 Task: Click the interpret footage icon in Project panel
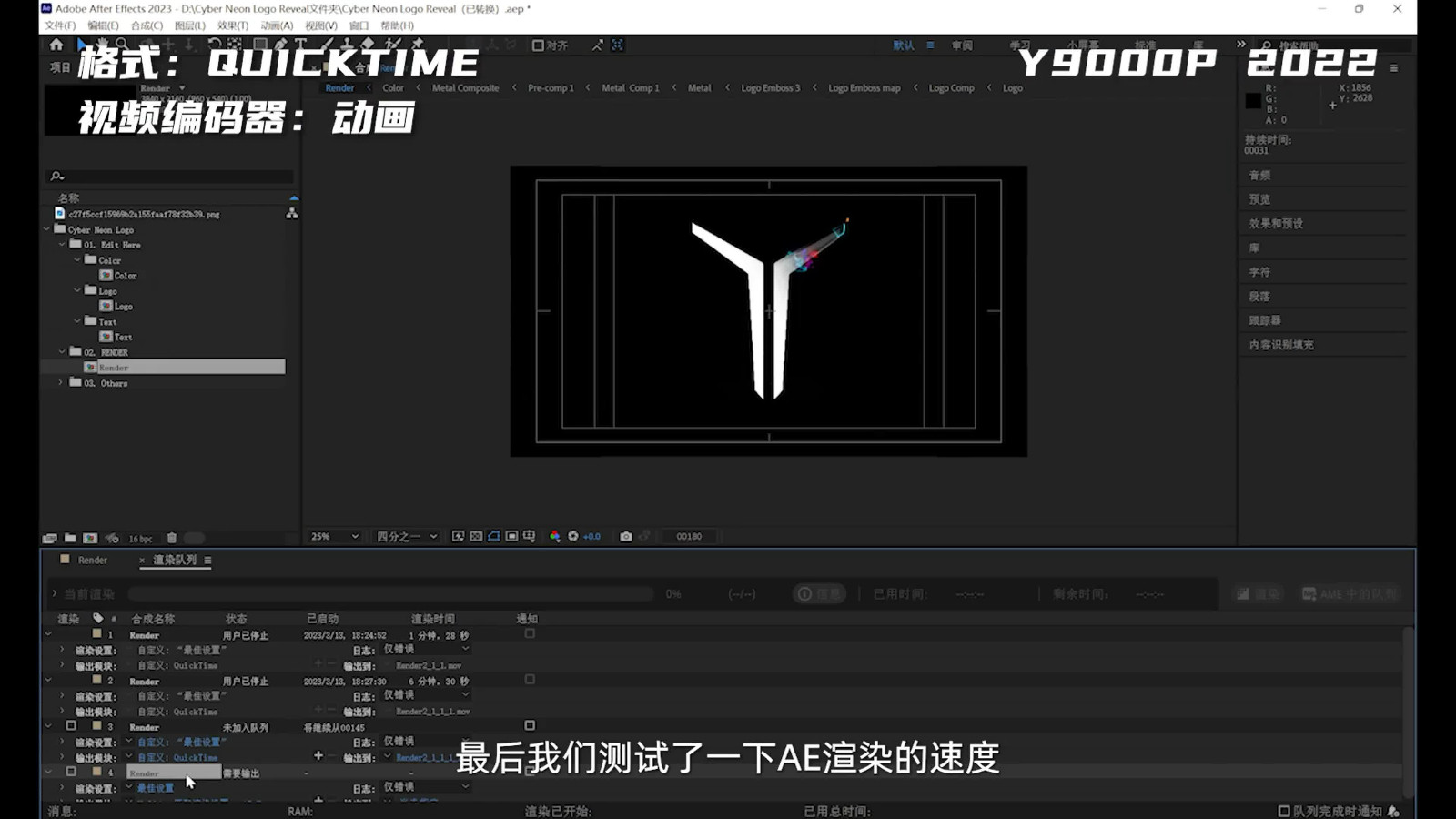pyautogui.click(x=50, y=538)
